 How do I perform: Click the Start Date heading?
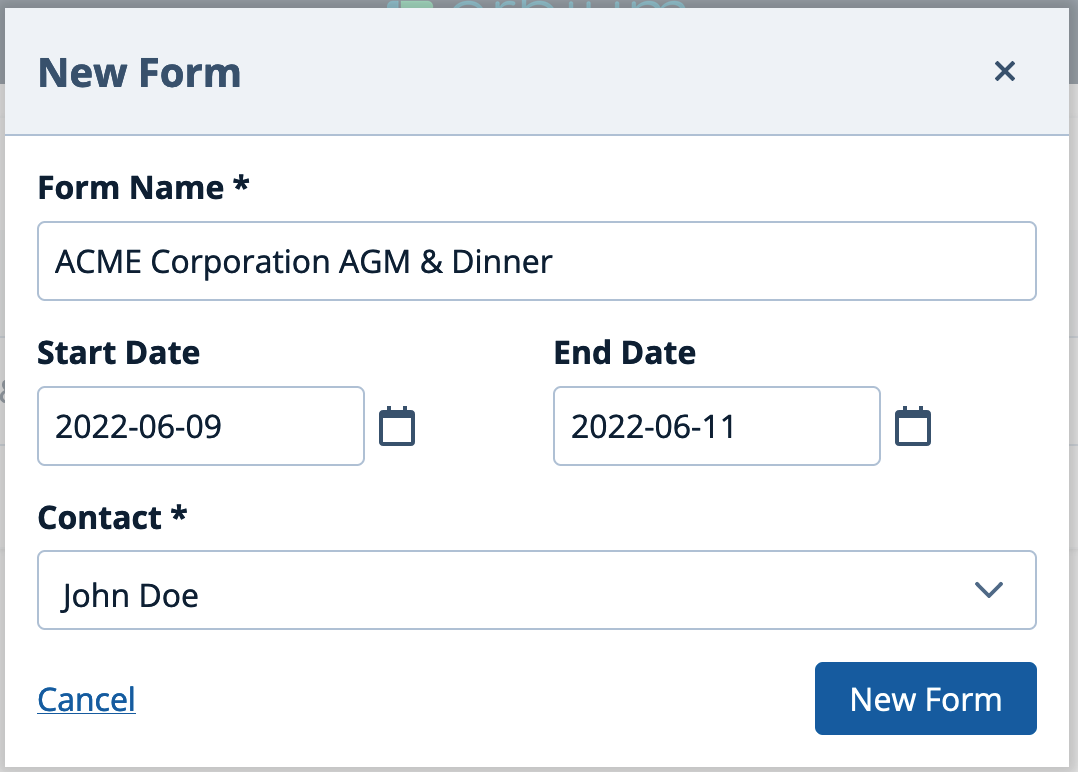click(118, 352)
